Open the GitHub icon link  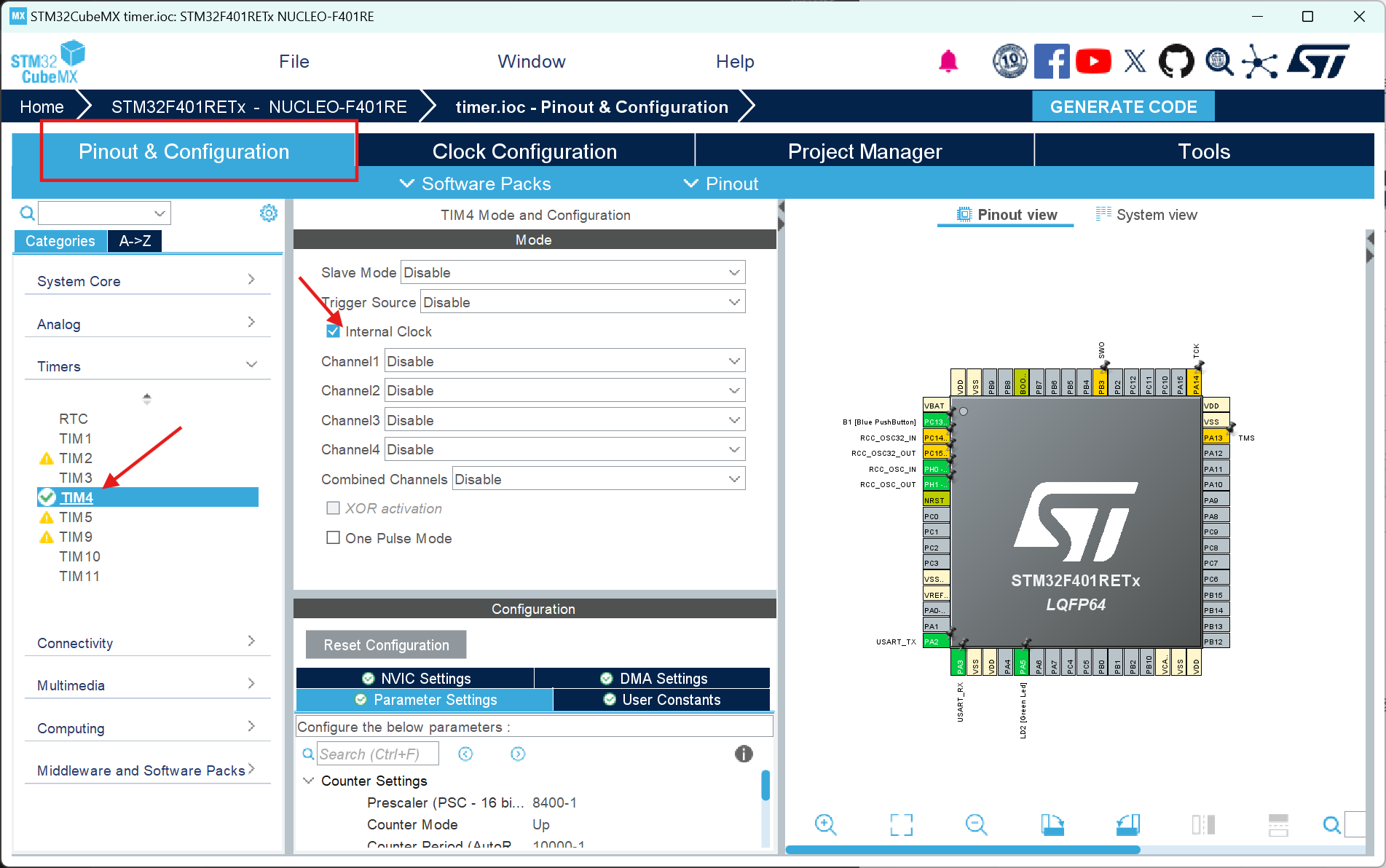tap(1176, 61)
